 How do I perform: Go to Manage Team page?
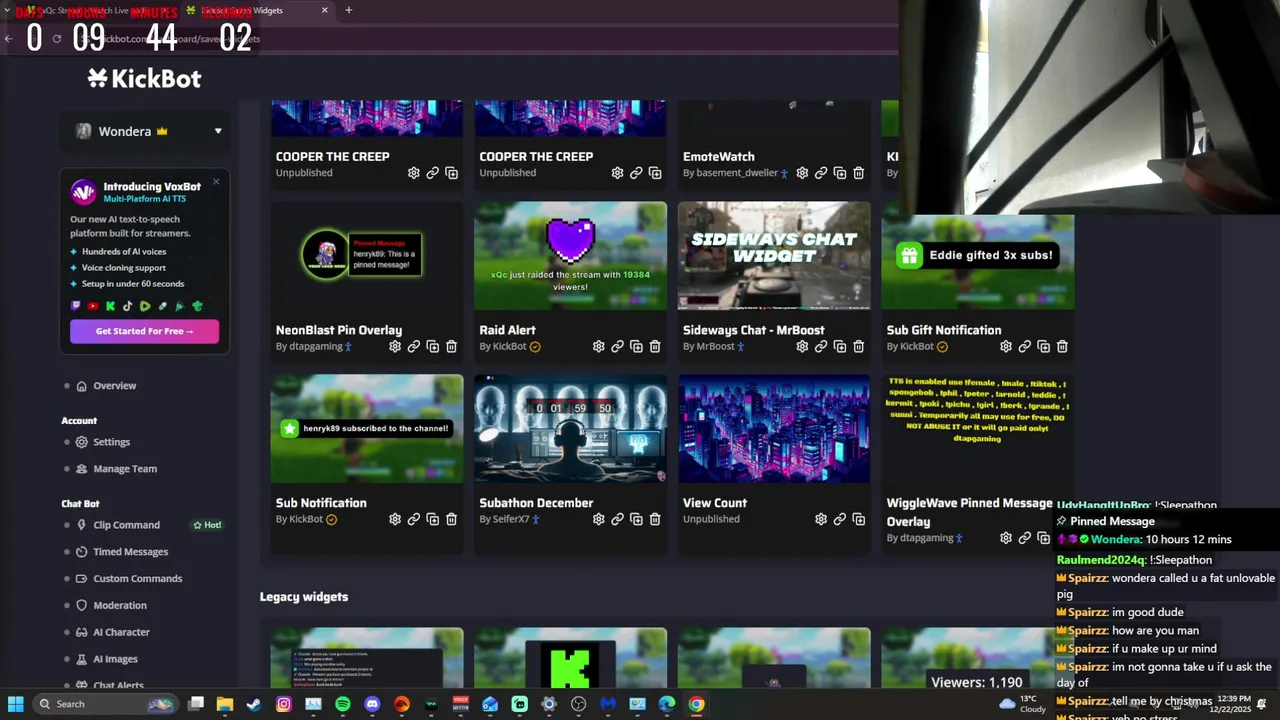point(124,469)
